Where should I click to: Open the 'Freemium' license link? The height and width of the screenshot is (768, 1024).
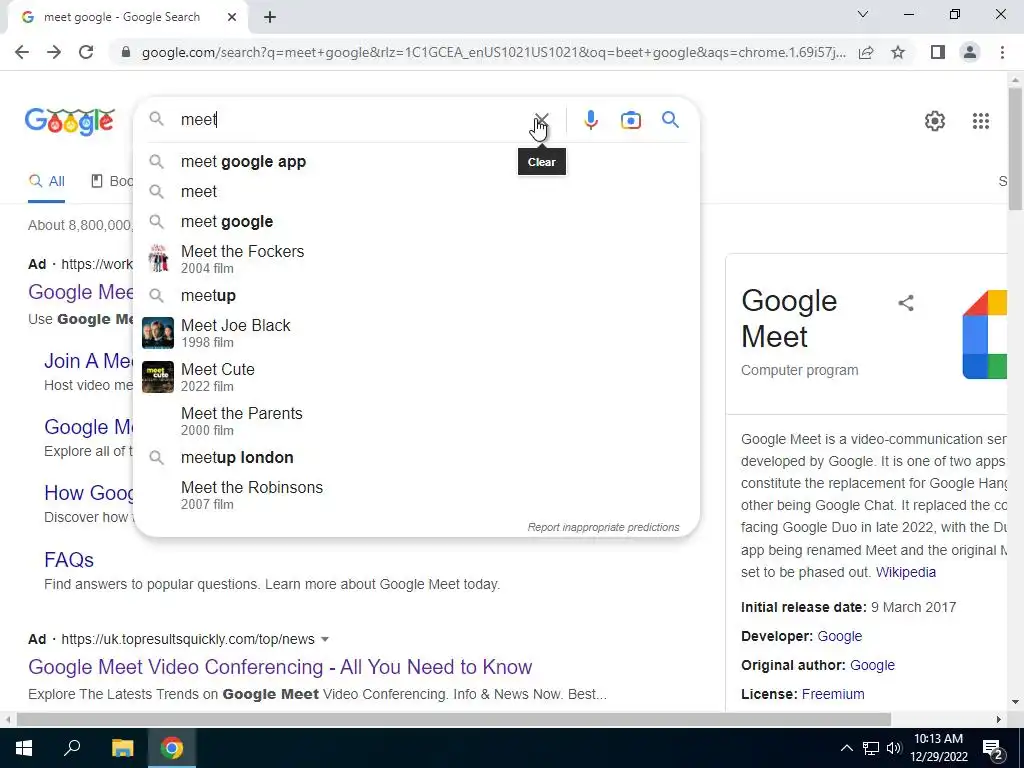(x=833, y=694)
